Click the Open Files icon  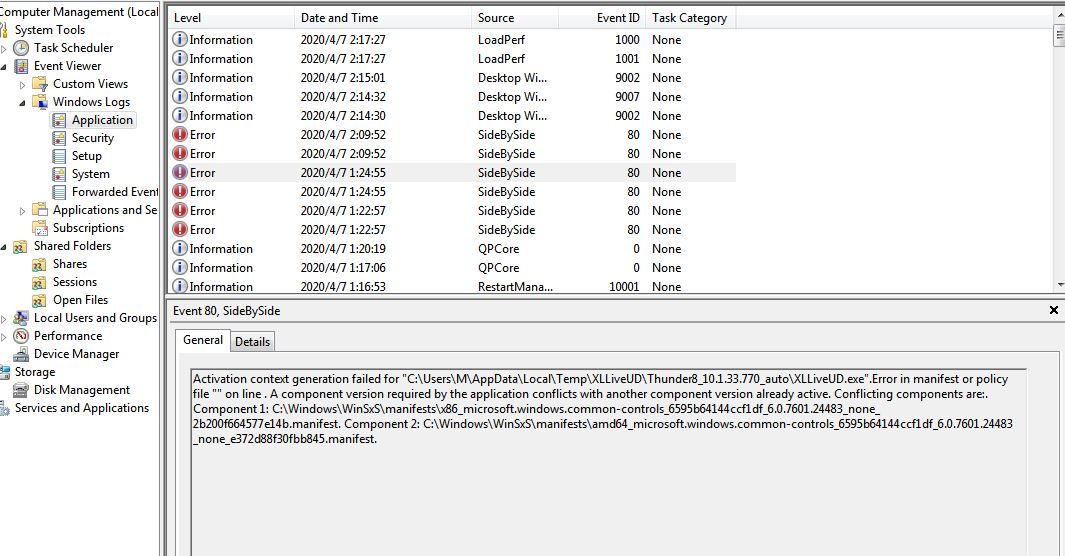pos(40,300)
